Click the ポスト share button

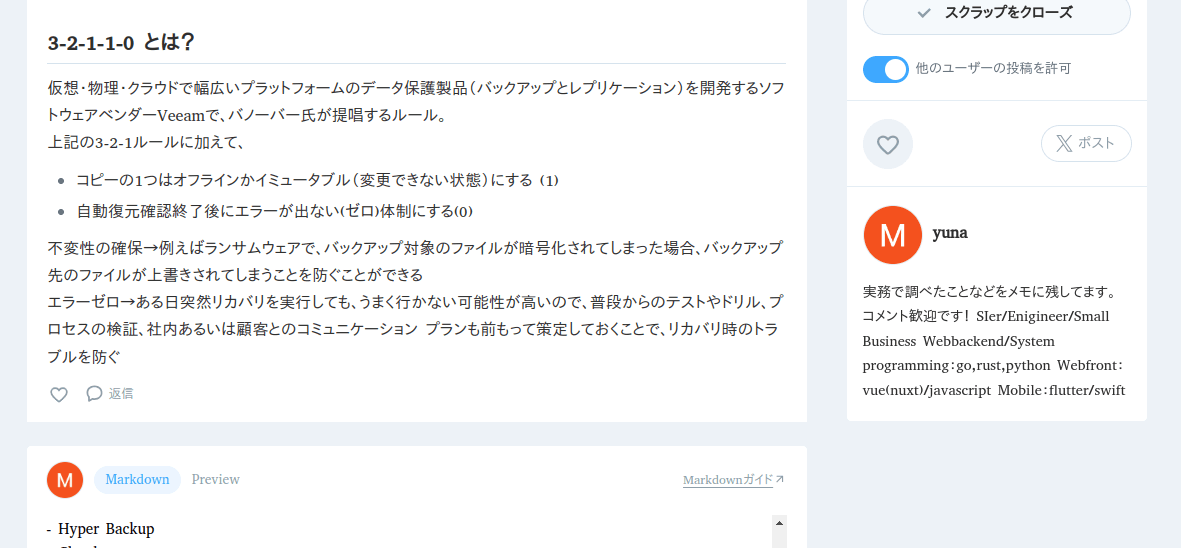click(x=1086, y=143)
